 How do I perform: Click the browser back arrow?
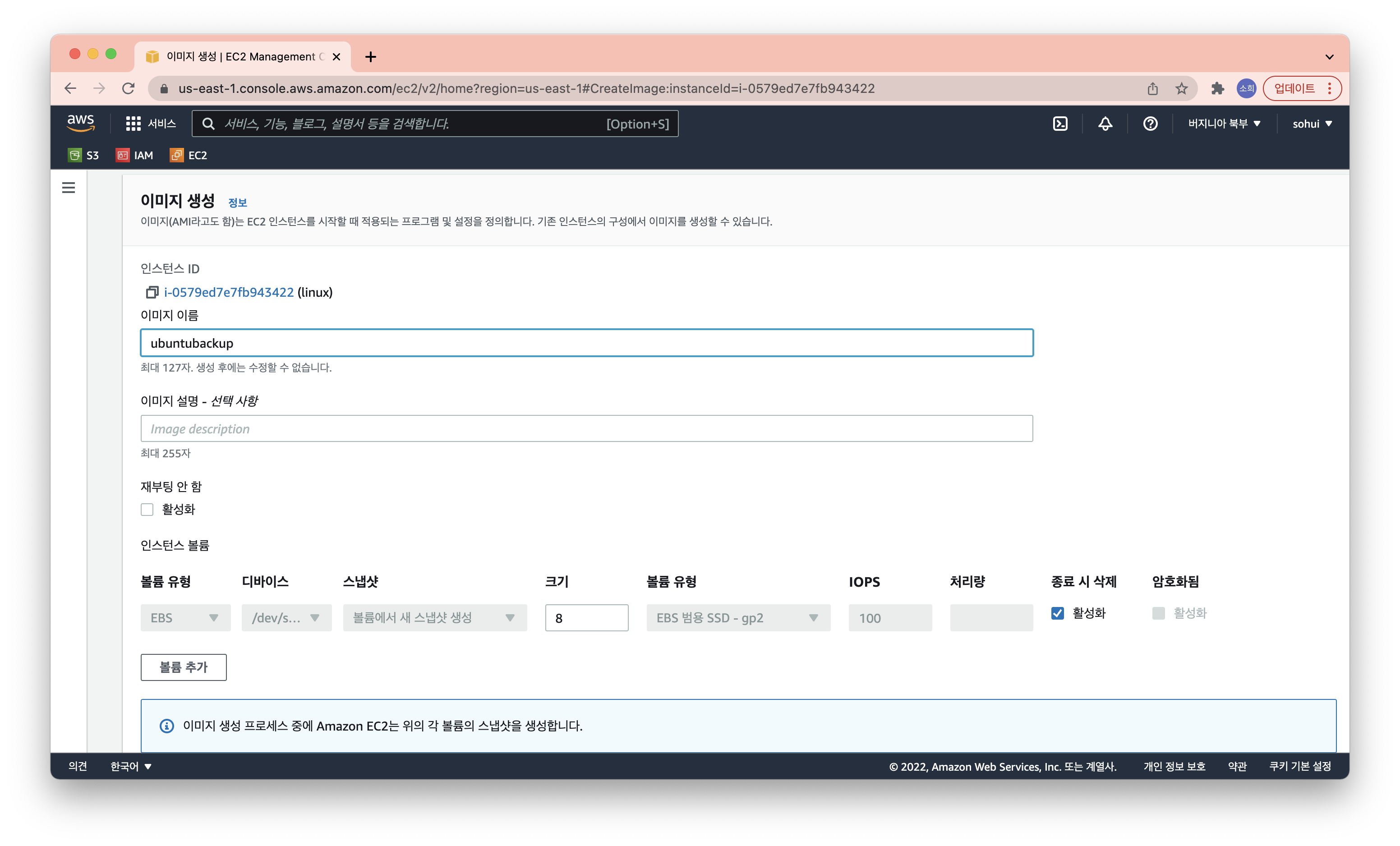point(70,88)
